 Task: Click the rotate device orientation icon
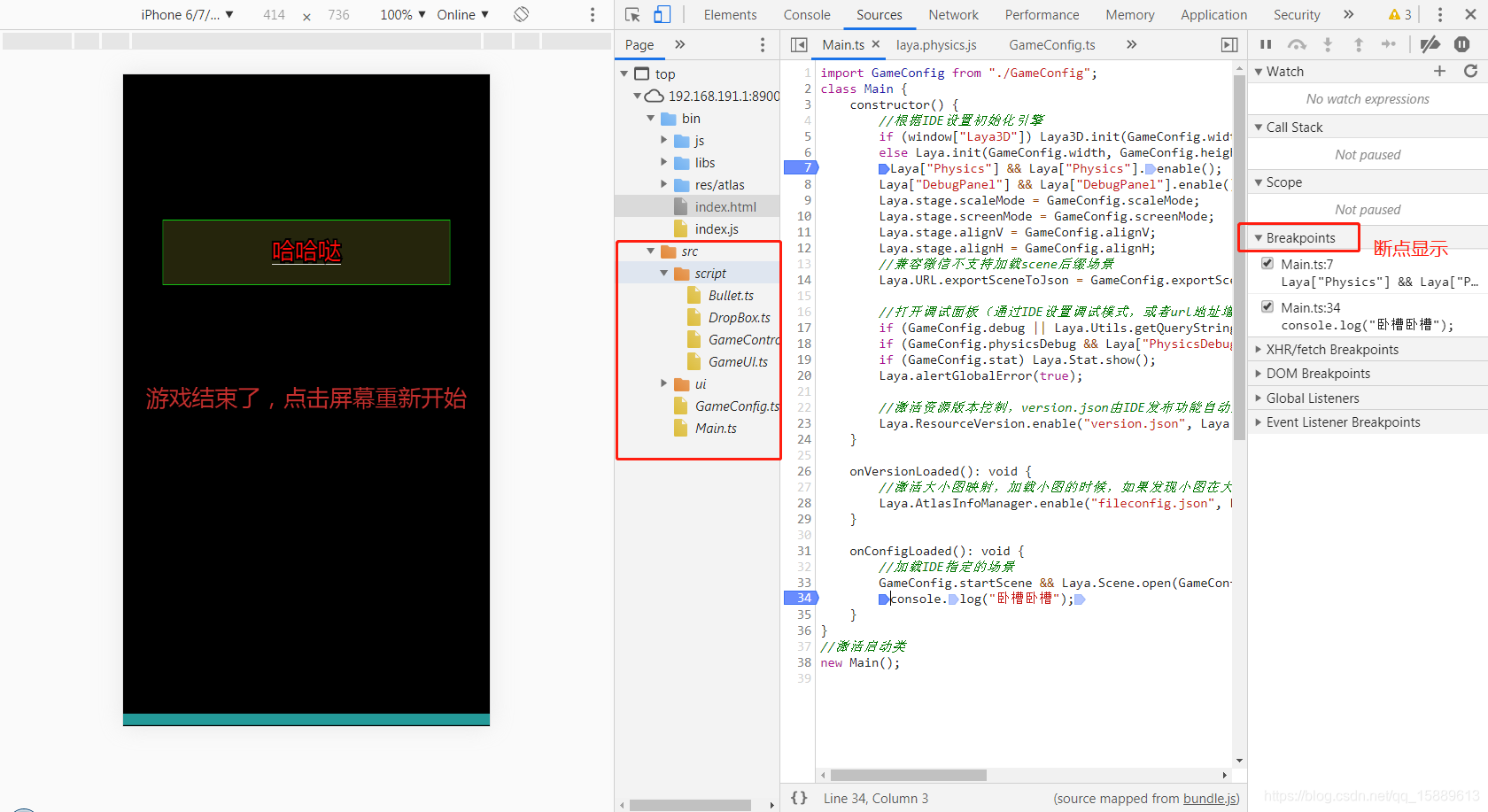click(522, 14)
